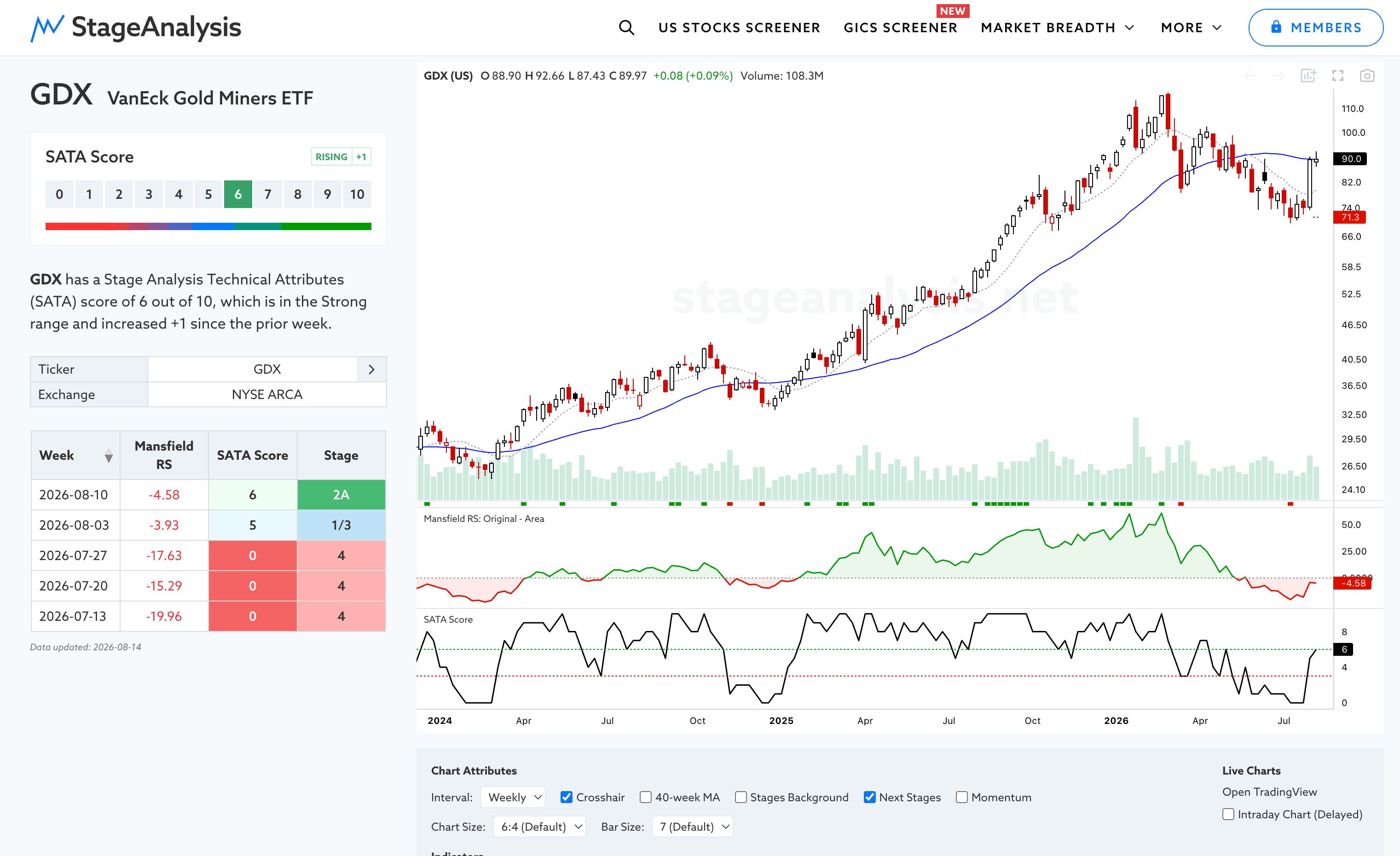
Task: Enter fullscreen chart mode icon
Action: [x=1338, y=75]
